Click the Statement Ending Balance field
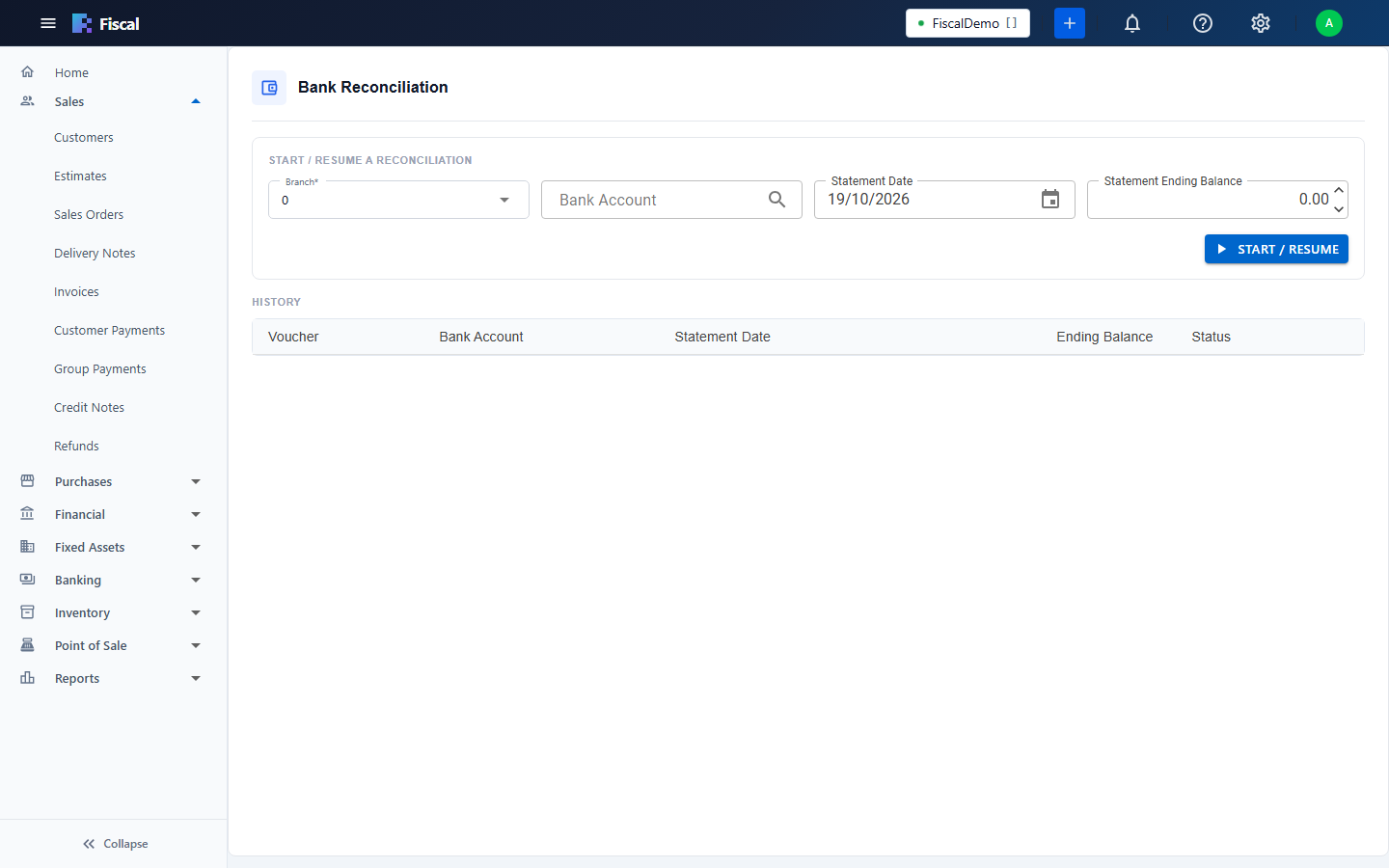This screenshot has width=1389, height=868. pos(1217,200)
